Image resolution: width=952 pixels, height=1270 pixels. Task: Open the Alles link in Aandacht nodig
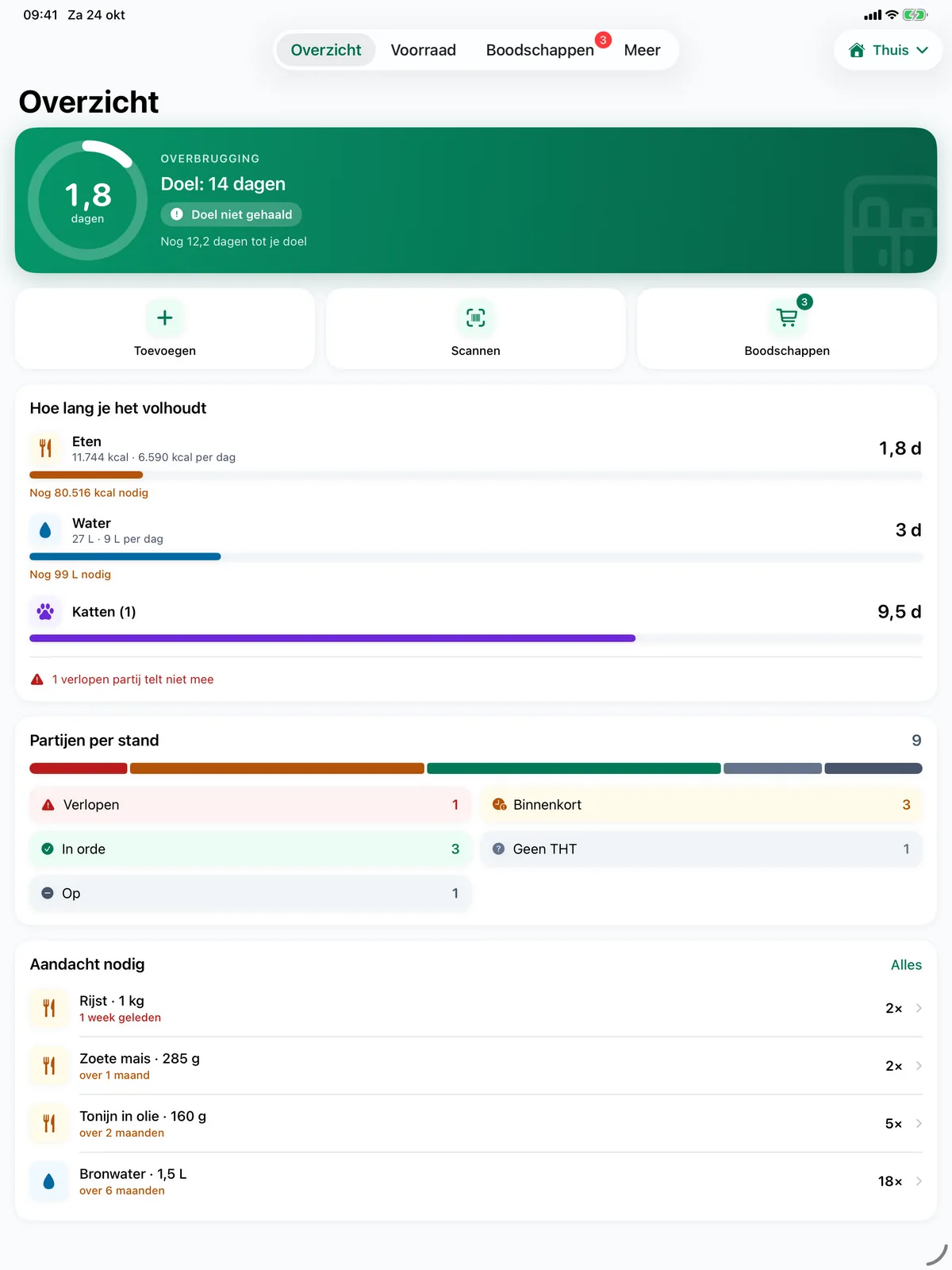pos(906,964)
